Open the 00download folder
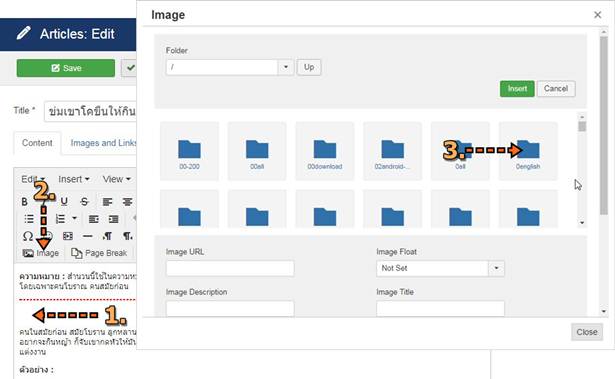This screenshot has height=379, width=615. pos(325,151)
